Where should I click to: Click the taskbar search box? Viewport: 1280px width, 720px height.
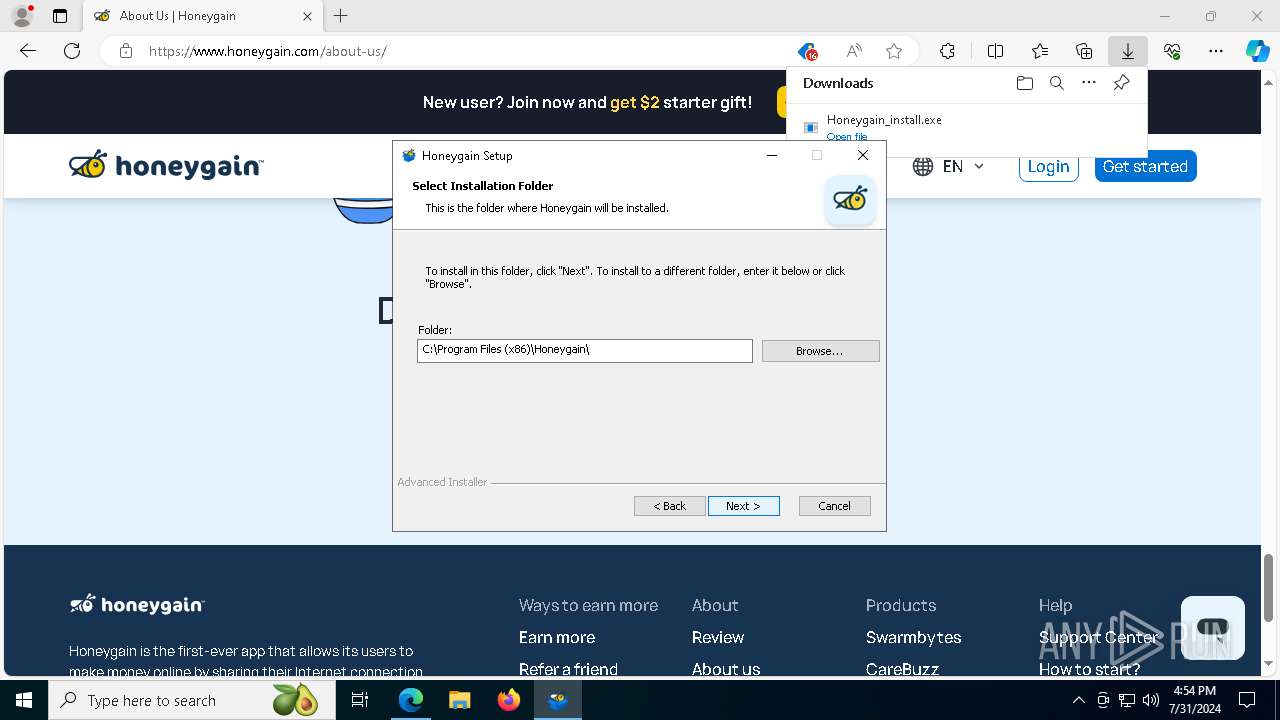coord(191,700)
